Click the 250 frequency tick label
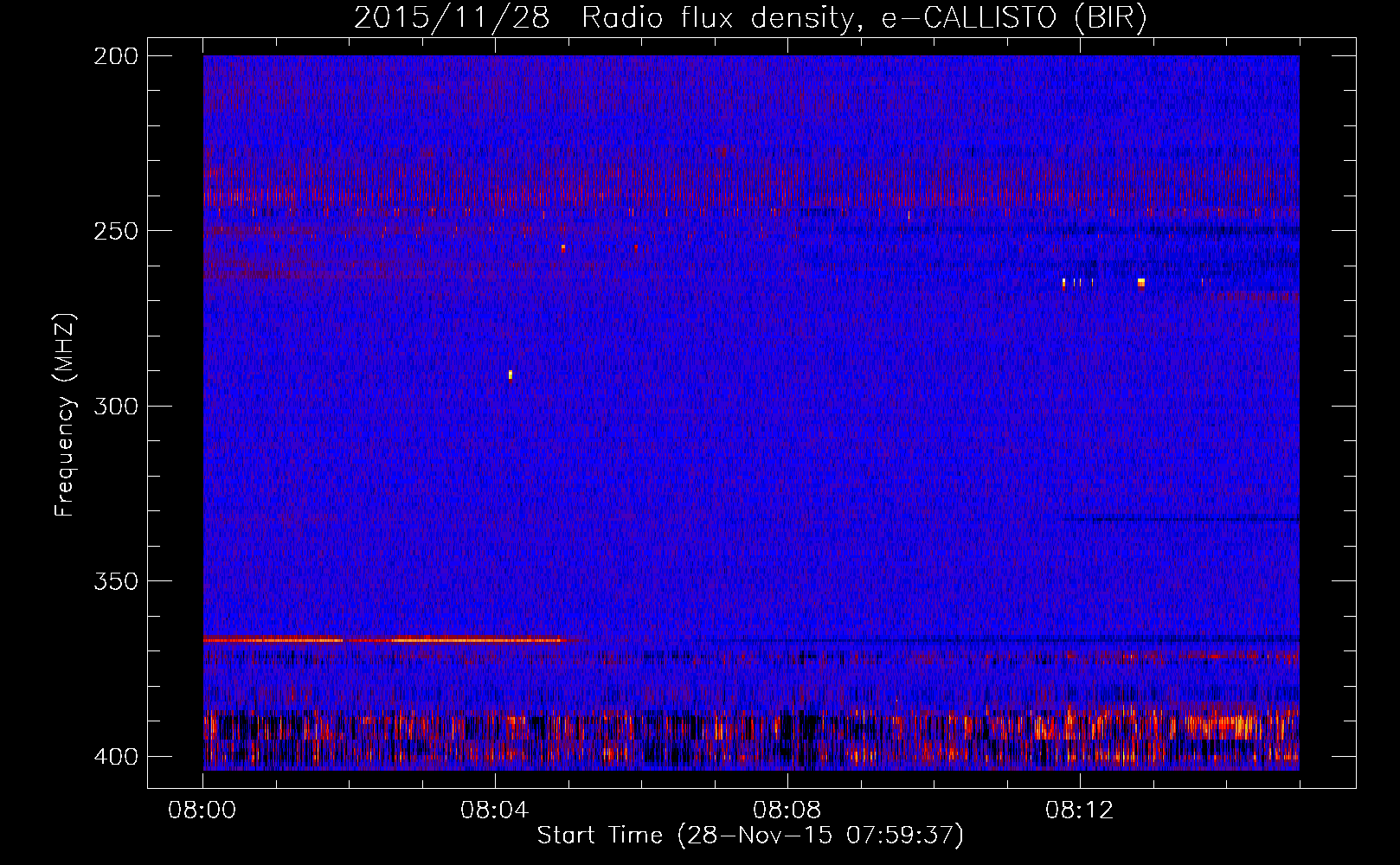This screenshot has height=865, width=1400. [116, 231]
